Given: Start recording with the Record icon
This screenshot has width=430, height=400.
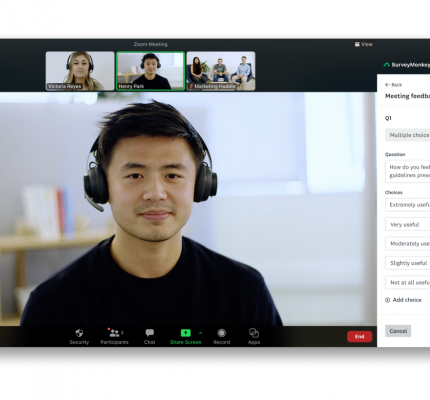Looking at the screenshot, I should point(222,333).
